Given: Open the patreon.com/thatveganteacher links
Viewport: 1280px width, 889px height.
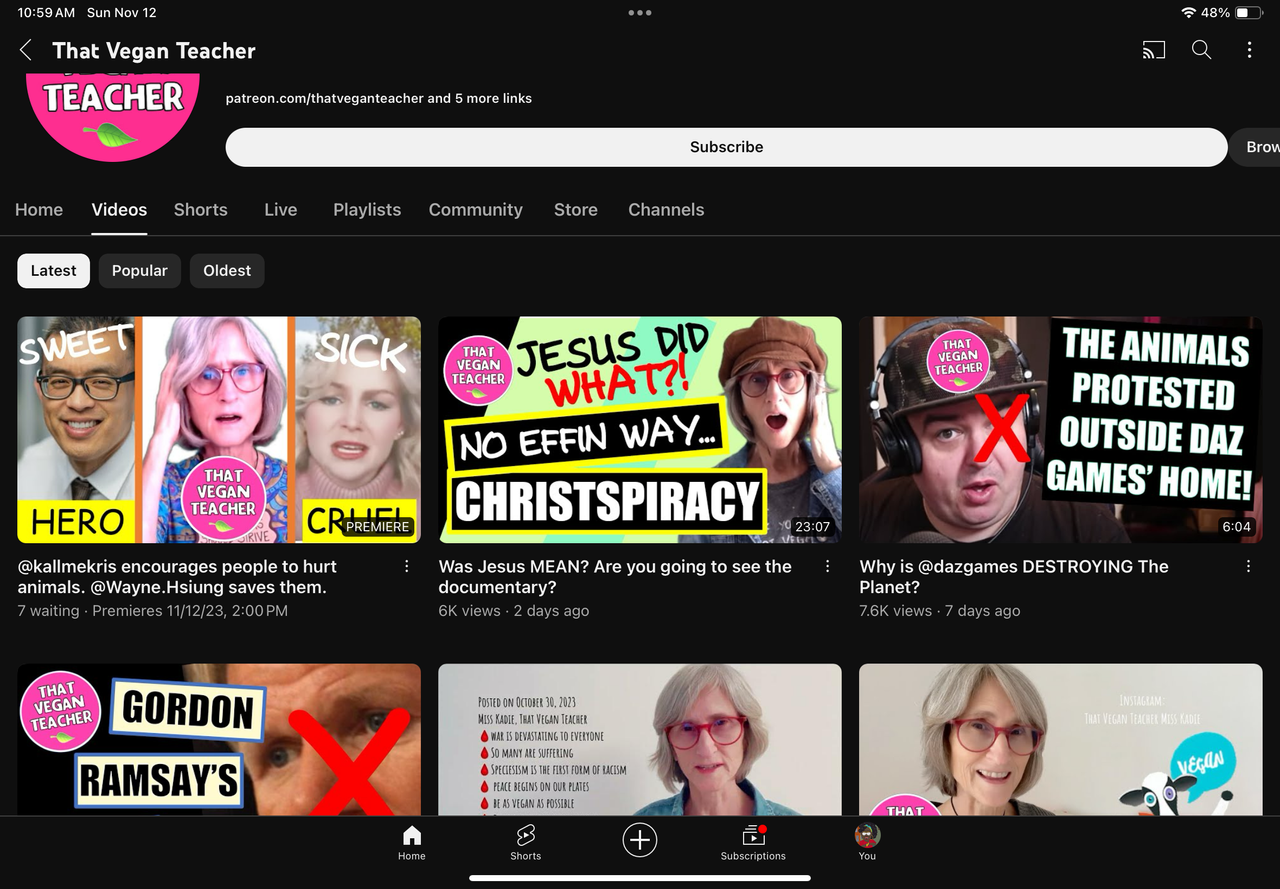Looking at the screenshot, I should click(x=379, y=98).
